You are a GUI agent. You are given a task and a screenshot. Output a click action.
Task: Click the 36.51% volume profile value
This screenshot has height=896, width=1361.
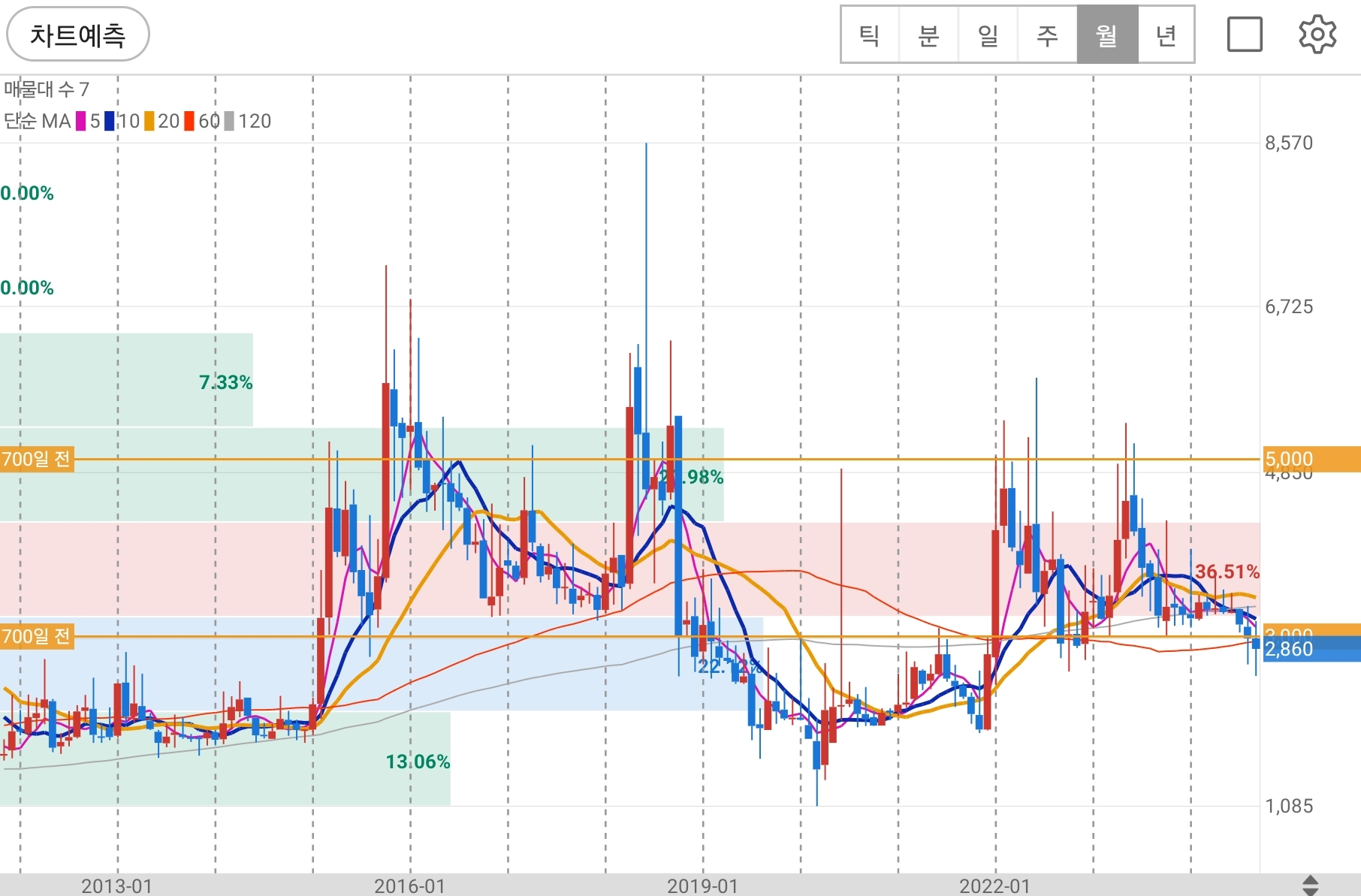pyautogui.click(x=1227, y=572)
